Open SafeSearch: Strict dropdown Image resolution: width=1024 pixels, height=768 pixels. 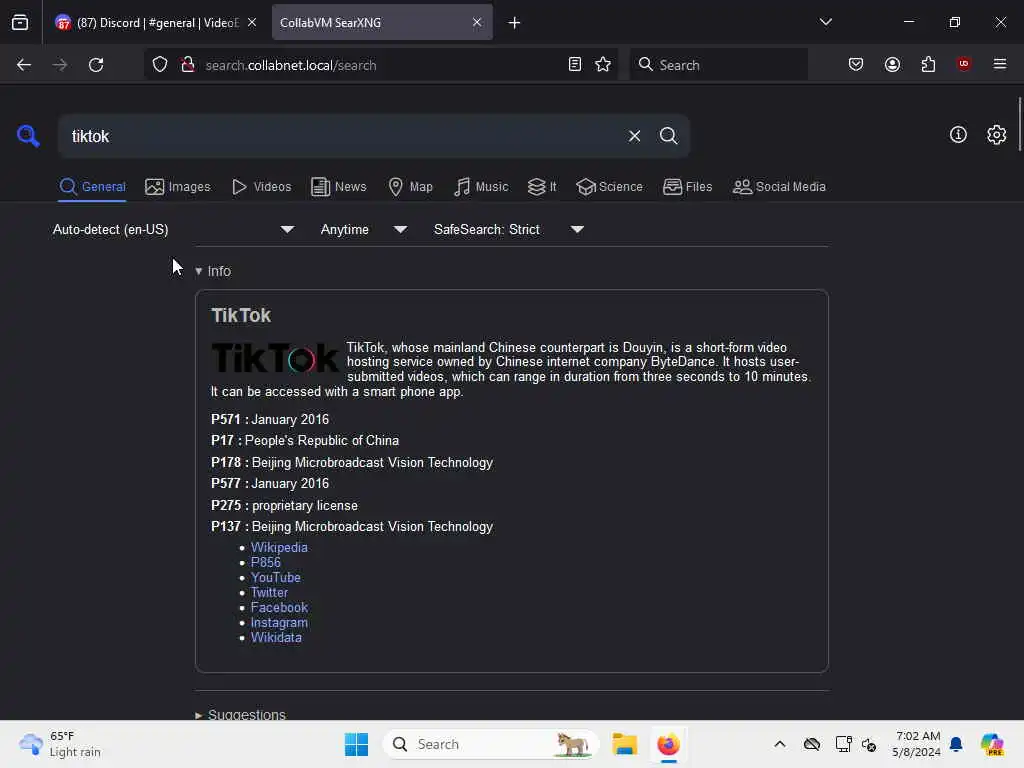point(508,229)
